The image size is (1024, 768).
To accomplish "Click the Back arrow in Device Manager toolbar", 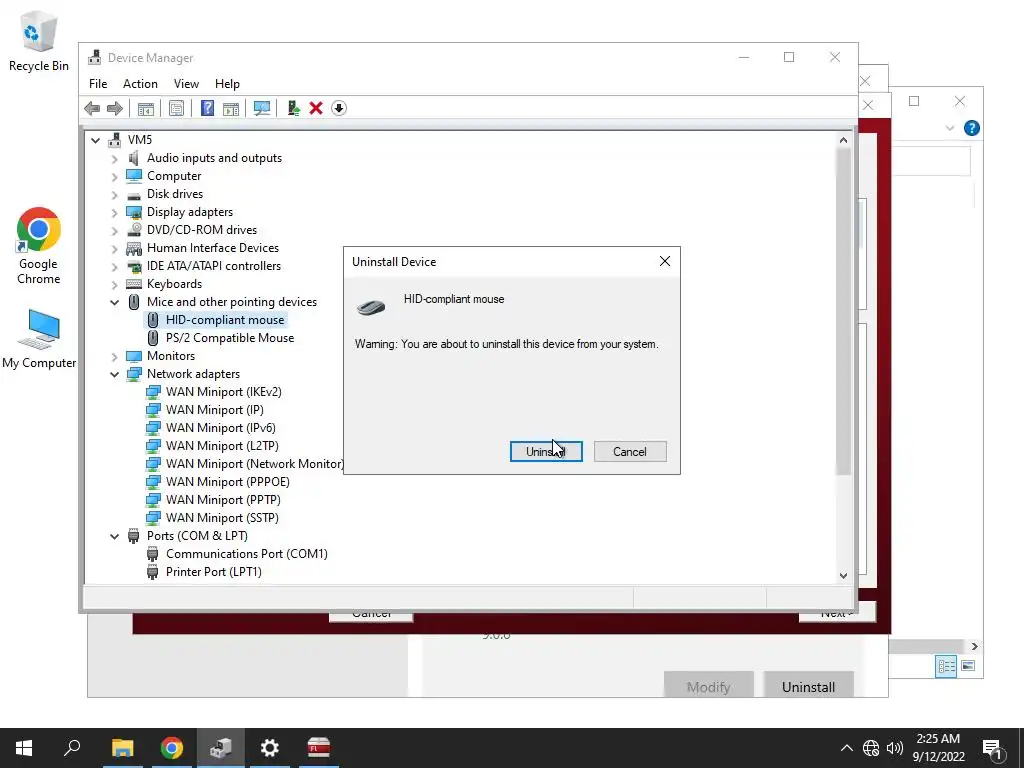I will click(92, 108).
